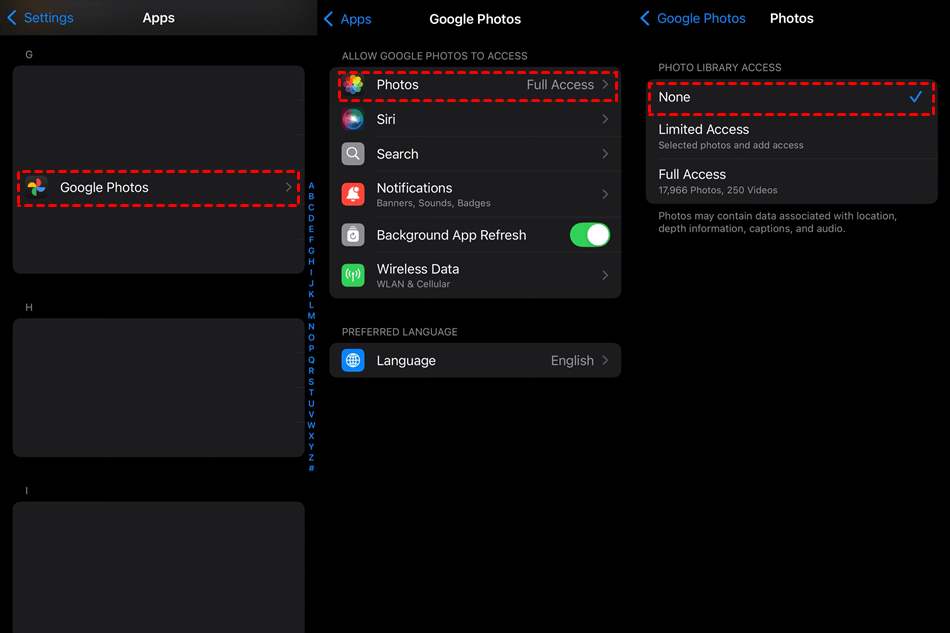Jump to letter P in index
The height and width of the screenshot is (633, 950).
tap(311, 348)
